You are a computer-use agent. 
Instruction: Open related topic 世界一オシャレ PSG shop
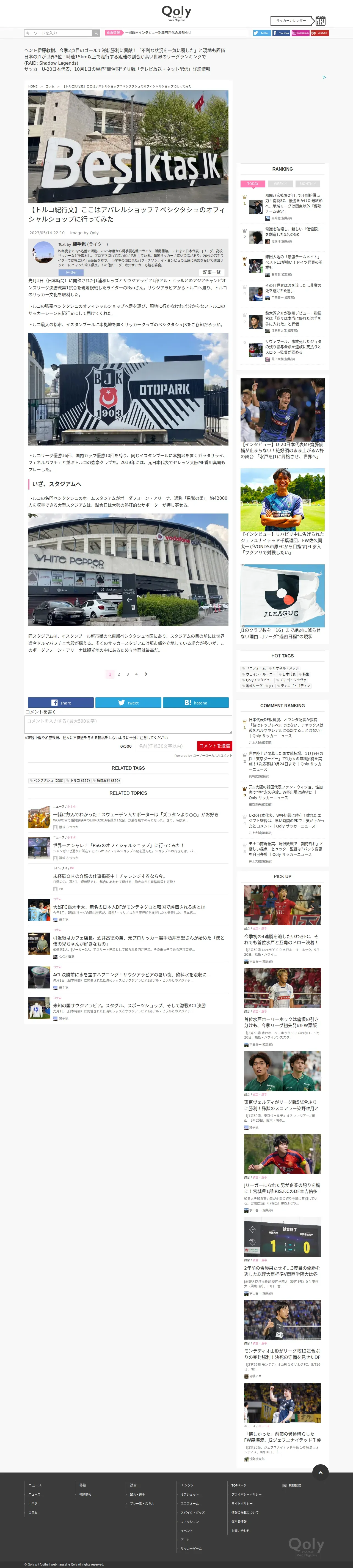(118, 845)
